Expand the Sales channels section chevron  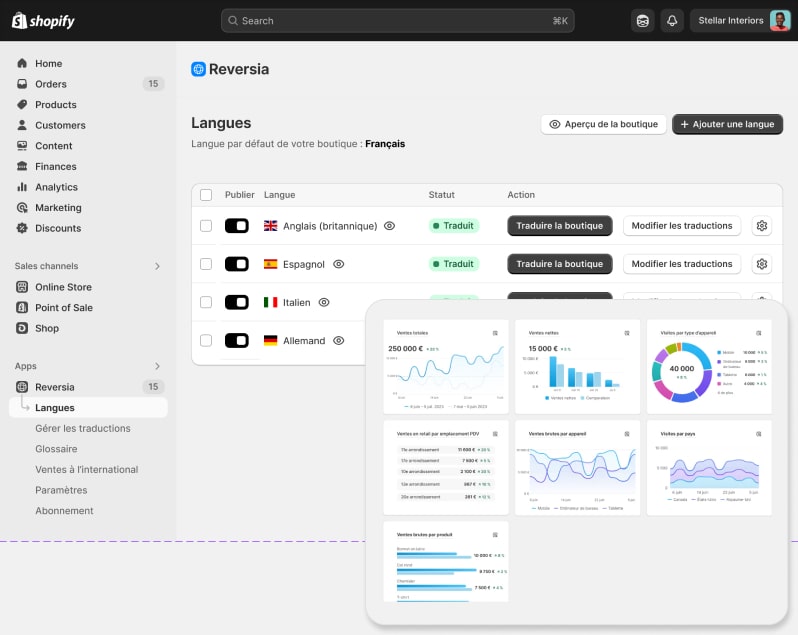click(157, 266)
